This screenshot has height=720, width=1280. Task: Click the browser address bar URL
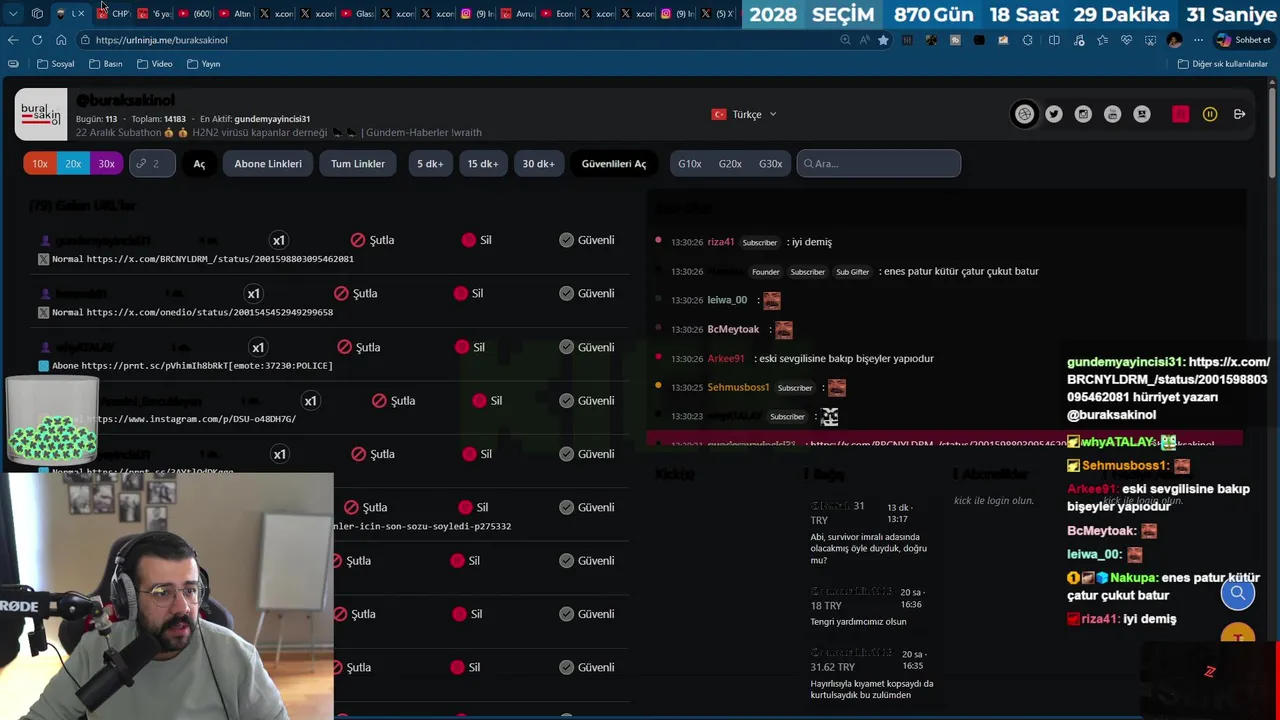click(161, 40)
